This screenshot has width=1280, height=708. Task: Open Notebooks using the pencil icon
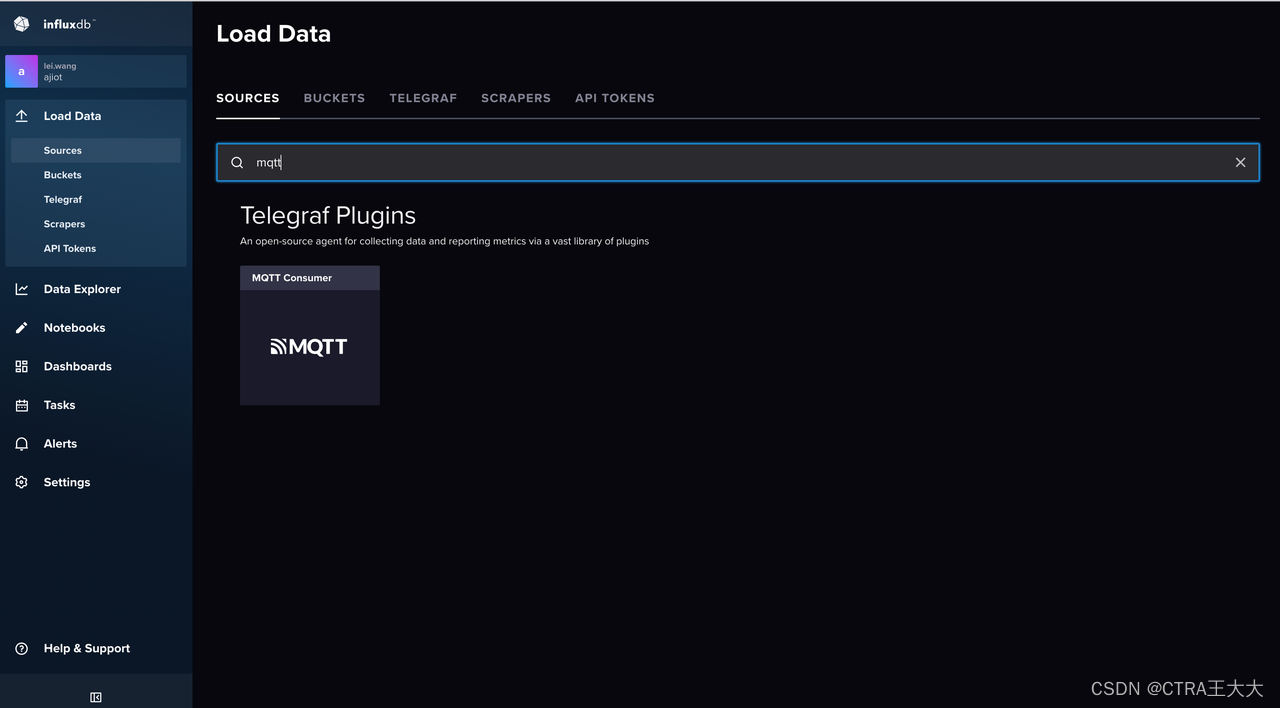pos(21,327)
